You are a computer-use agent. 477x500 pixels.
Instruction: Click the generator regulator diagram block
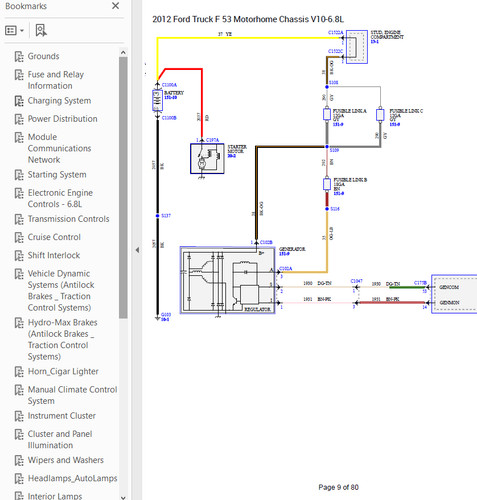228,280
